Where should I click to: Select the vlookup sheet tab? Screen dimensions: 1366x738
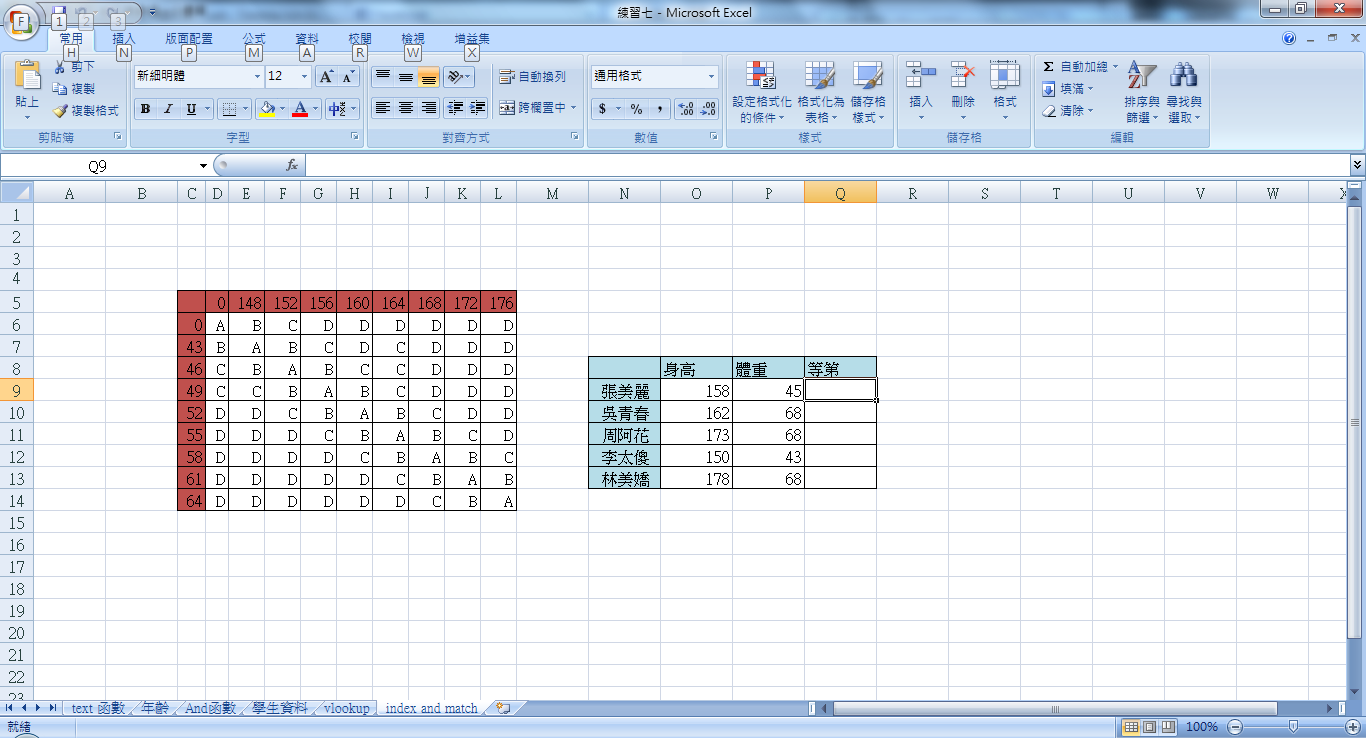tap(346, 708)
